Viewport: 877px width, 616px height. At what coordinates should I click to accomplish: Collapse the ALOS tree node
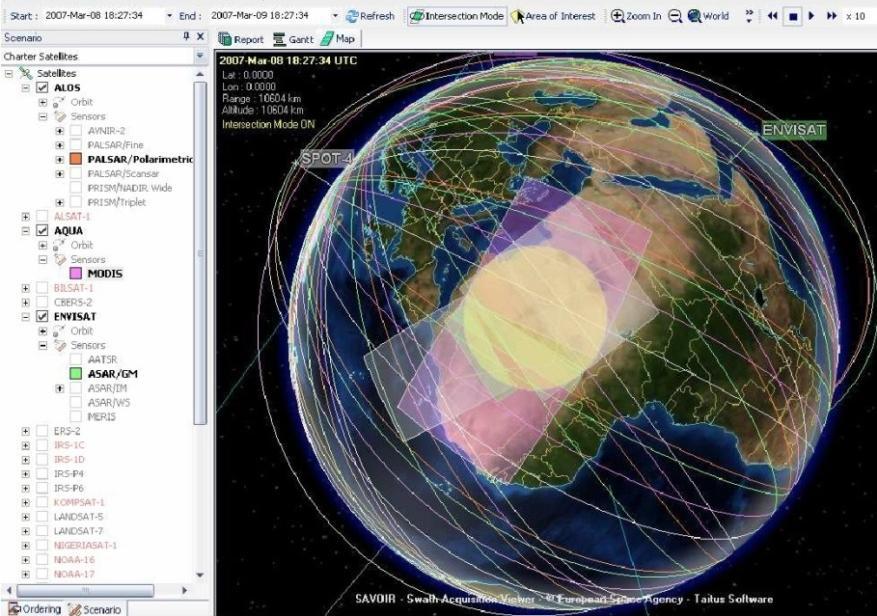tap(26, 88)
